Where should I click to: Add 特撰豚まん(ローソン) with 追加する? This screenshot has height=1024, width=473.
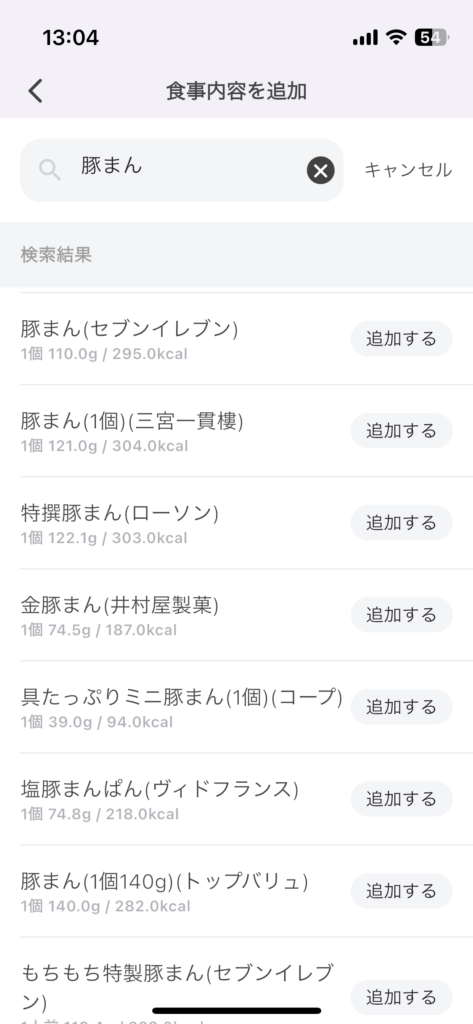click(402, 522)
